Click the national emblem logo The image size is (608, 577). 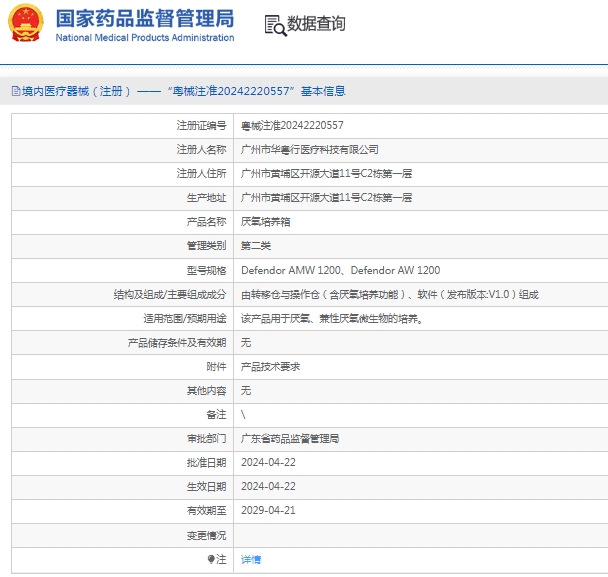coord(26,23)
